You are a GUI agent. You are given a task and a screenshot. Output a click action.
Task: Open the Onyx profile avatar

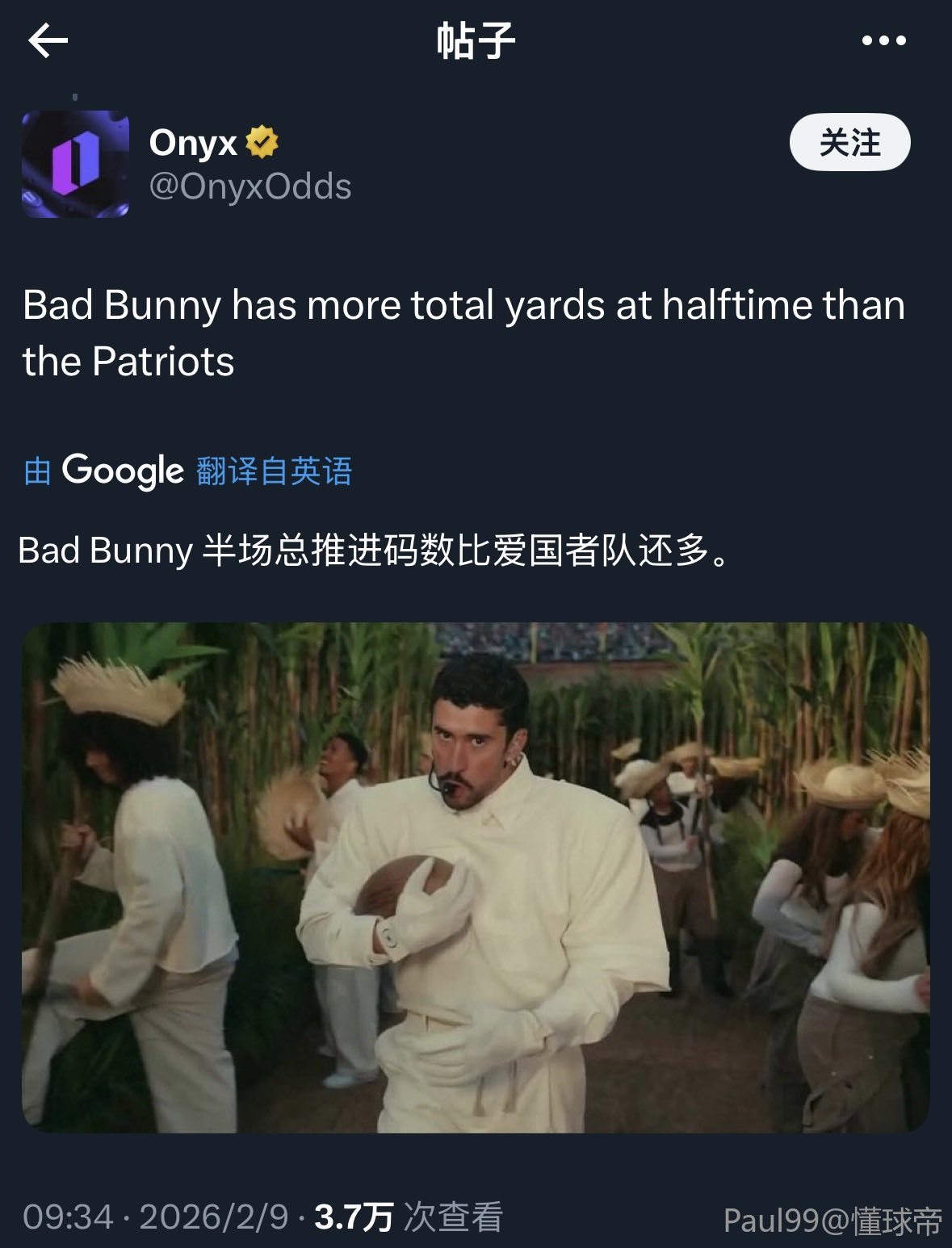click(x=75, y=164)
